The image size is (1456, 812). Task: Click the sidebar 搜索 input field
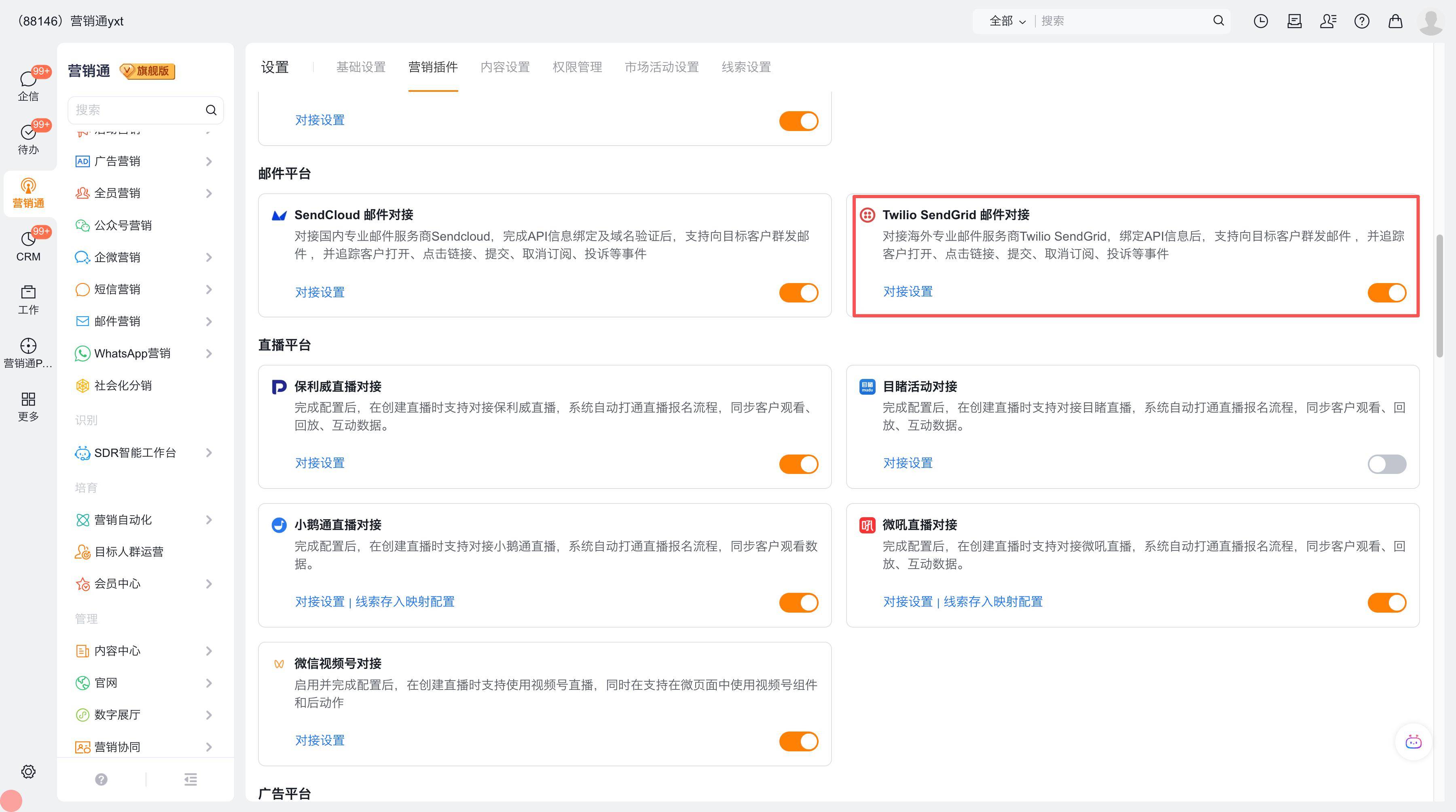click(135, 110)
